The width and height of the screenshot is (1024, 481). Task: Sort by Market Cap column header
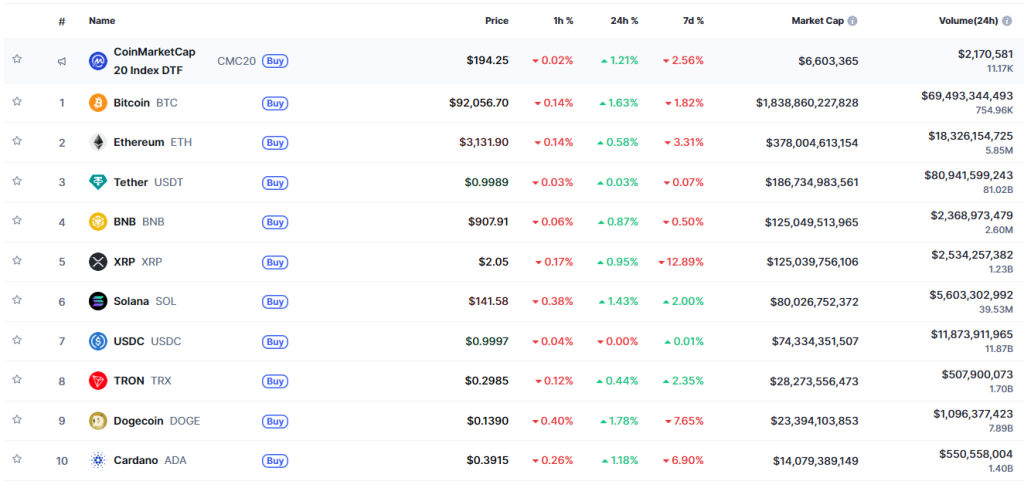[x=818, y=21]
